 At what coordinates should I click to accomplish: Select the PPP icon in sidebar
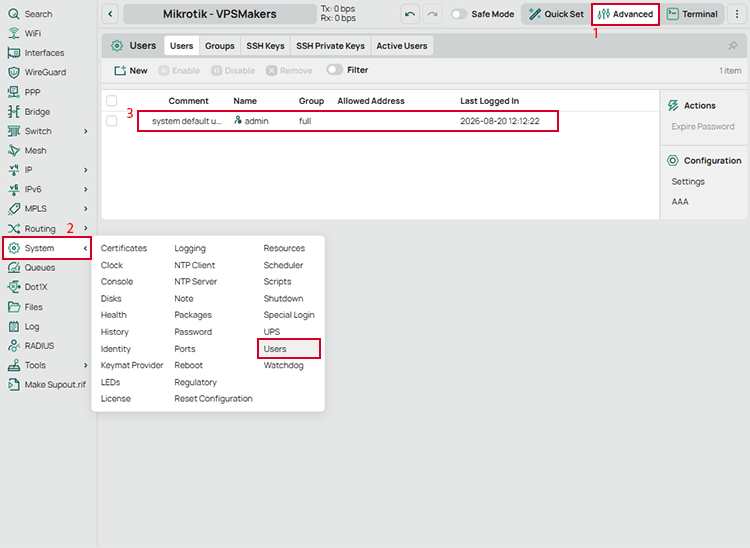click(x=14, y=92)
